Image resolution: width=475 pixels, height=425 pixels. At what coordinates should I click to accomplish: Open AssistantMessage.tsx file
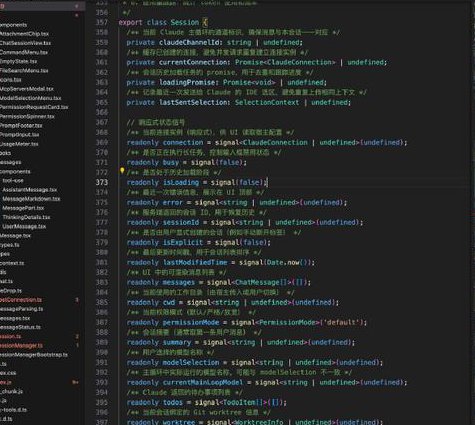point(30,190)
